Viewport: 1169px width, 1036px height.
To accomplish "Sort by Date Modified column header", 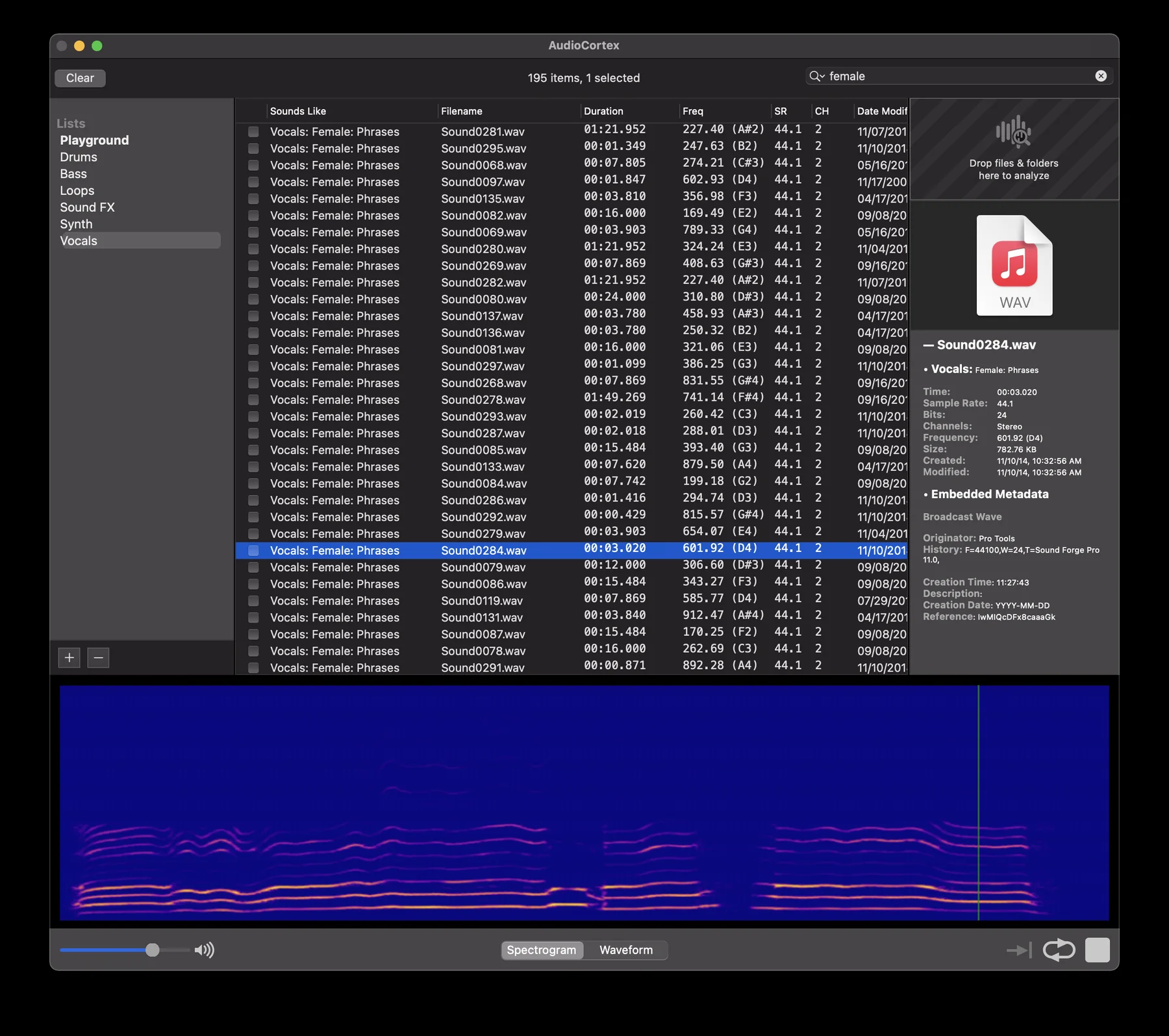I will pyautogui.click(x=881, y=111).
